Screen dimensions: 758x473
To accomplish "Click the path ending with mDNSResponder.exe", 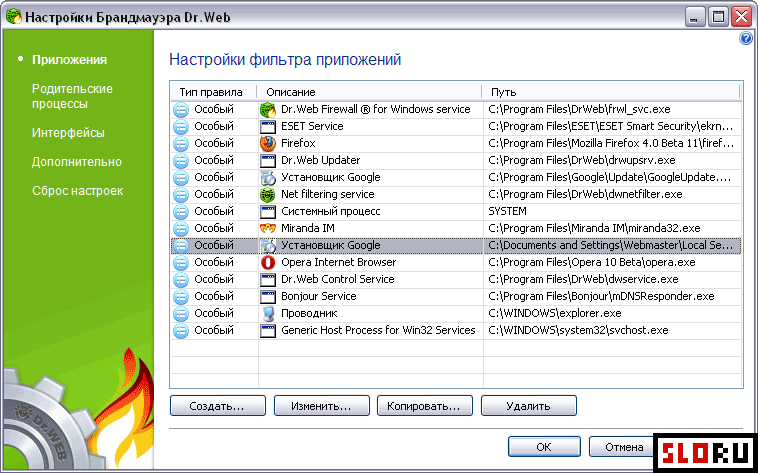I will pos(601,296).
